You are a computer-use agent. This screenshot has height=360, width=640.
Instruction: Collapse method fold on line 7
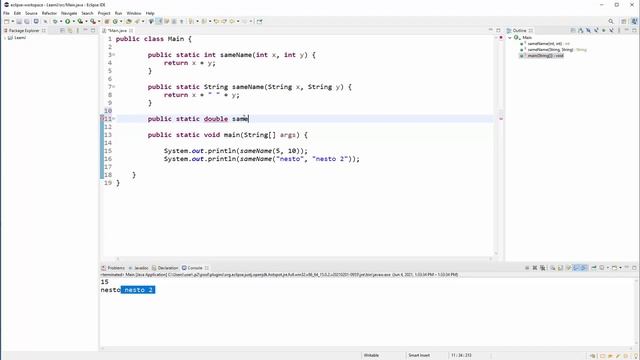[114, 87]
